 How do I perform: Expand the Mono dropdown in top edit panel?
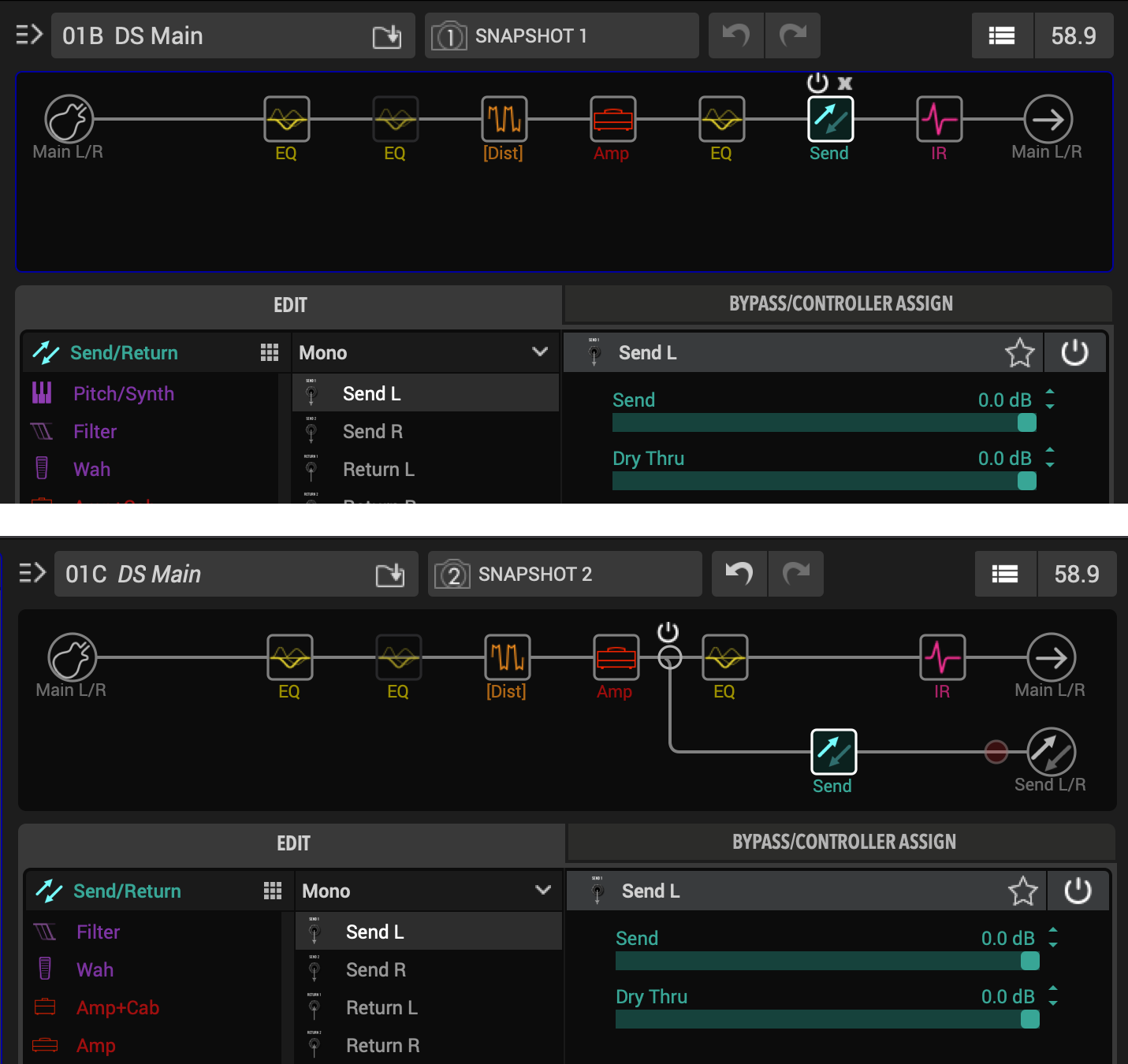(x=426, y=352)
